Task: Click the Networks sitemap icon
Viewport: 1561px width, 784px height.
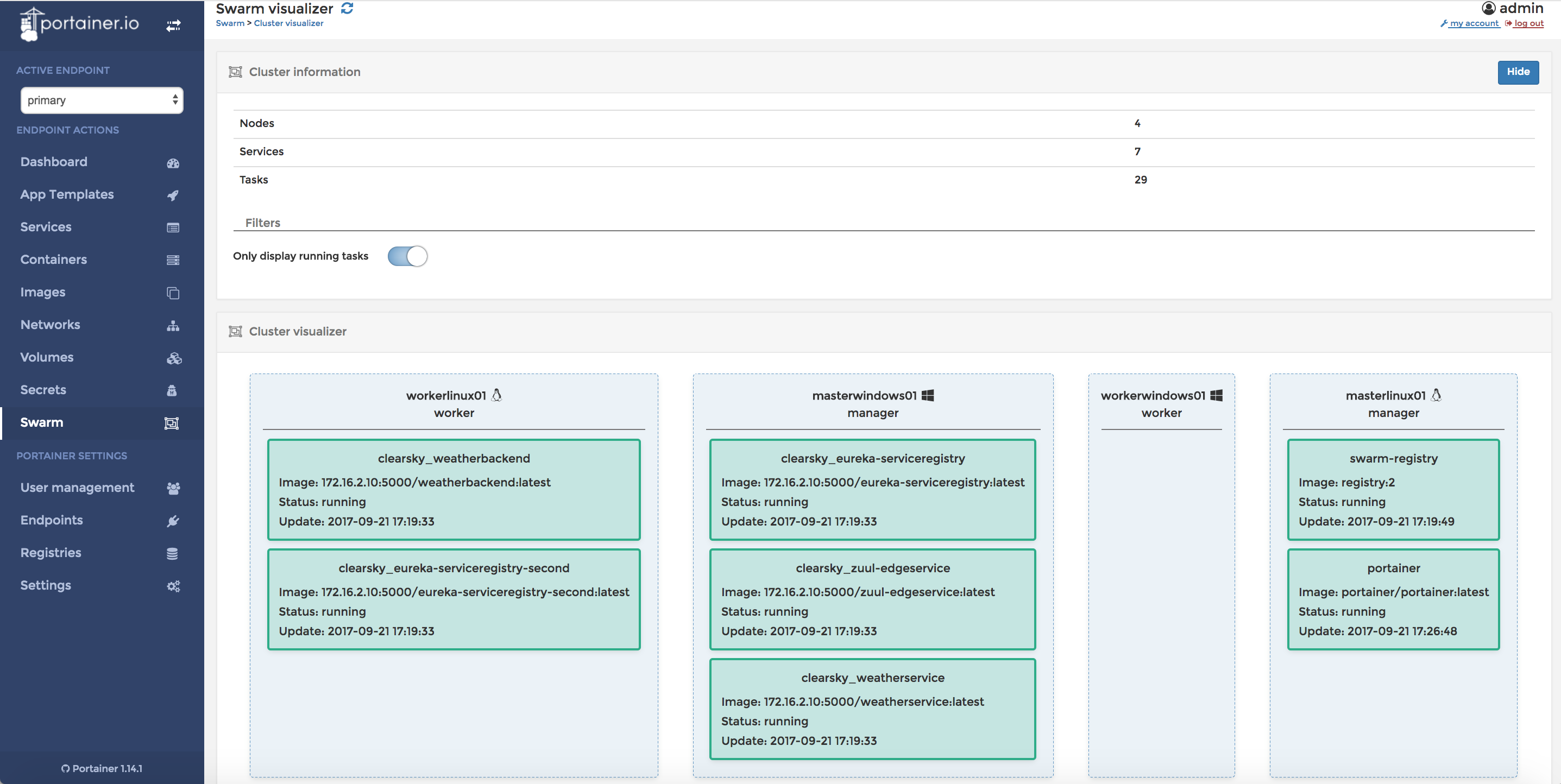Action: pyautogui.click(x=173, y=325)
